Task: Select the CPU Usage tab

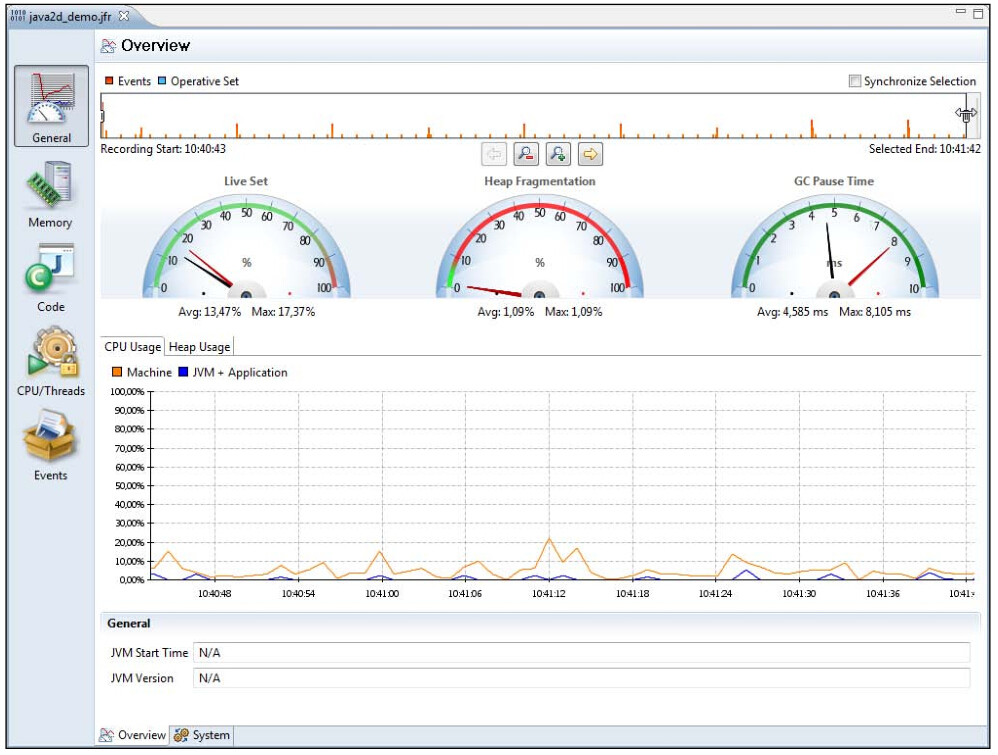Action: click(133, 347)
